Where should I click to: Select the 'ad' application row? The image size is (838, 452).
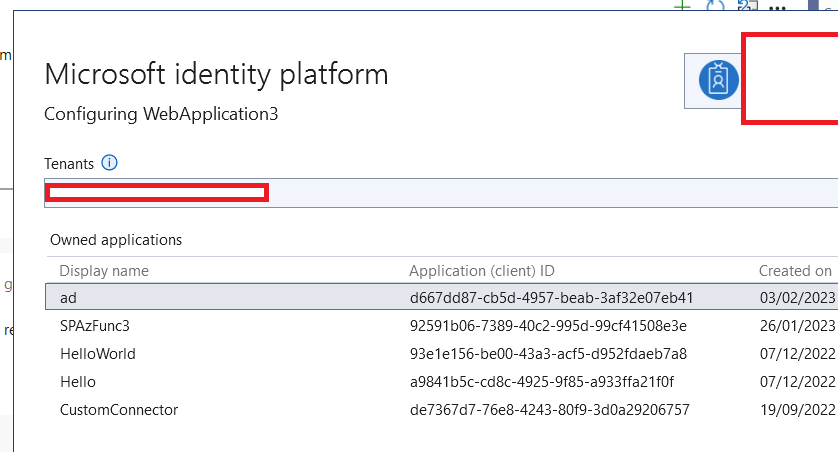(x=441, y=297)
